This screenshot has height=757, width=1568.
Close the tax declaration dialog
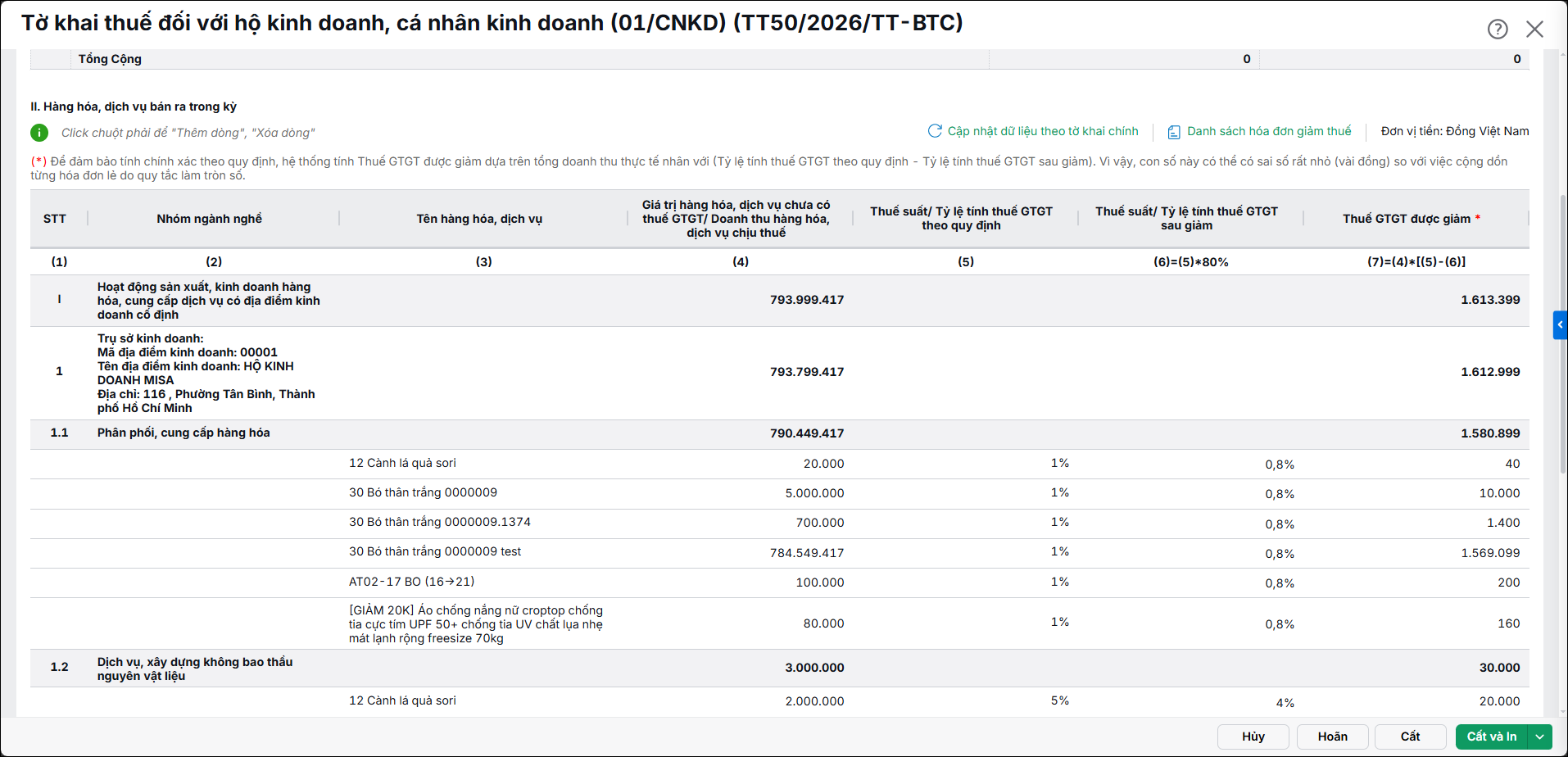1534,29
